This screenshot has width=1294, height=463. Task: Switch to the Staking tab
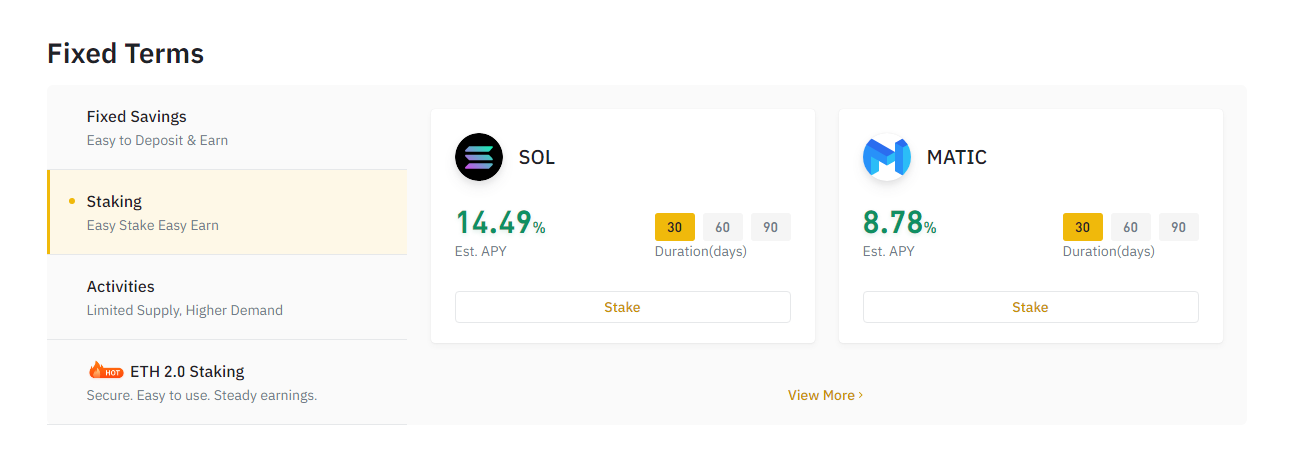[227, 212]
